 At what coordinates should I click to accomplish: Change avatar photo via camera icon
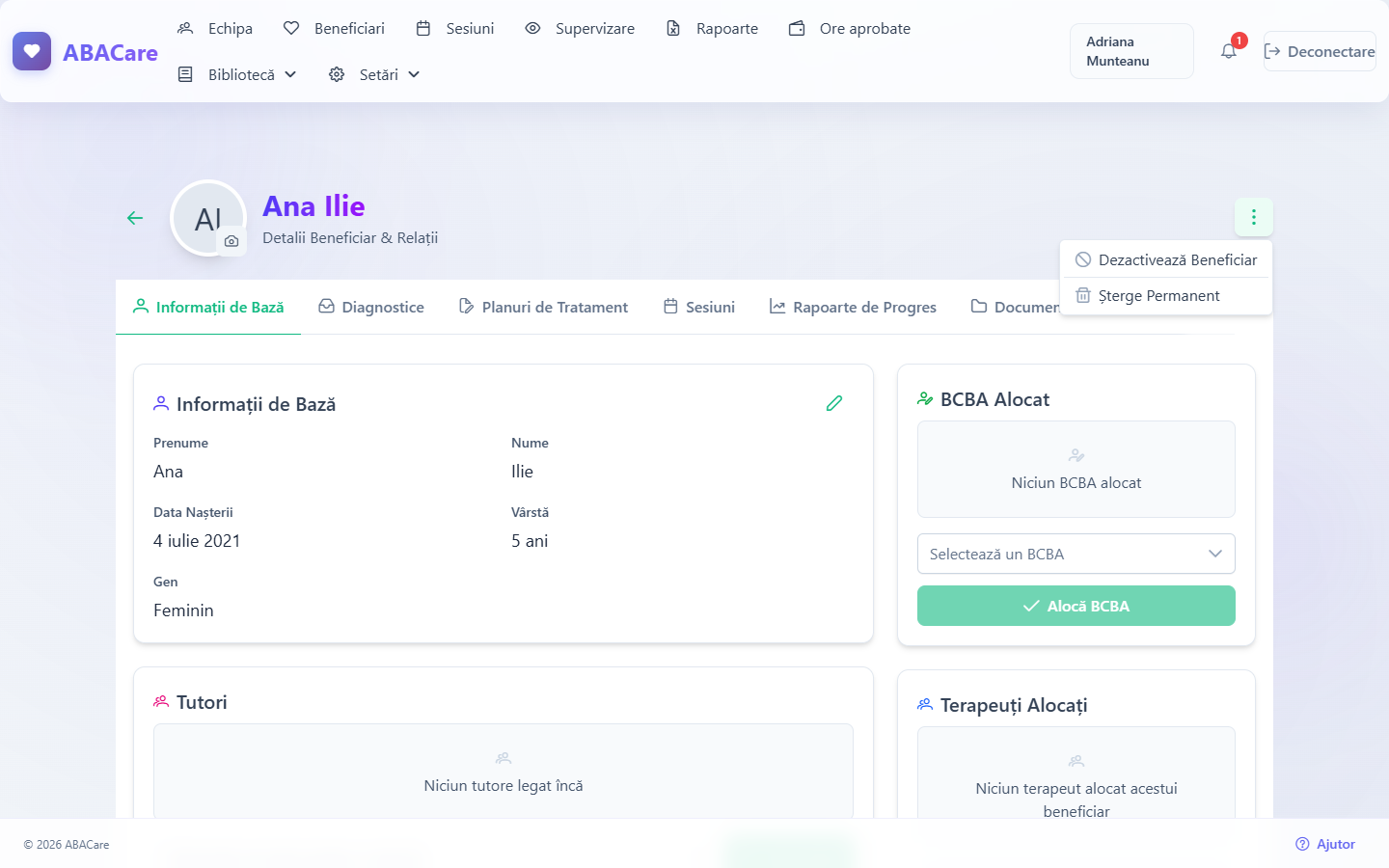[x=231, y=241]
